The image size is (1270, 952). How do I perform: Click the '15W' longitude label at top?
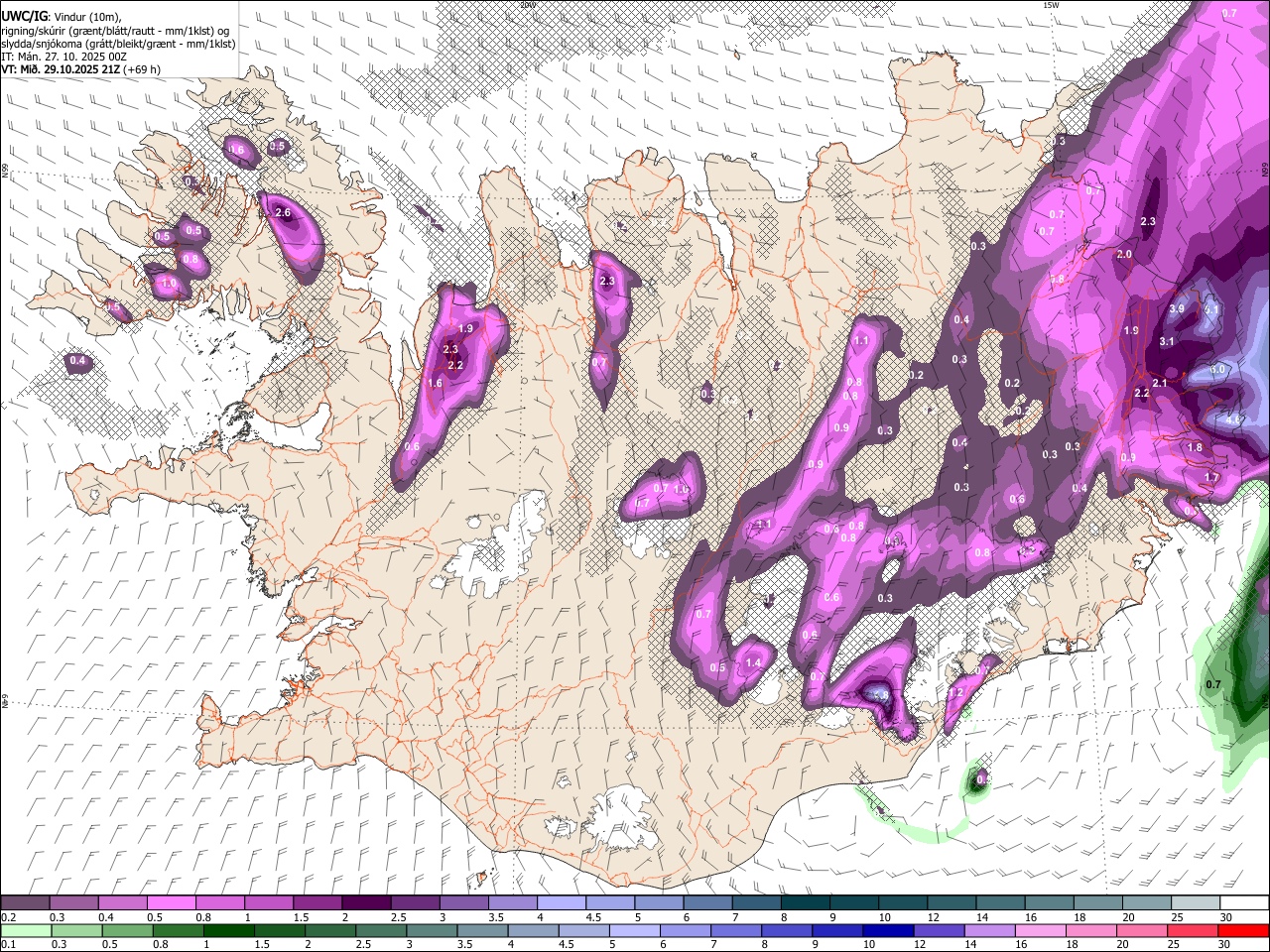click(1051, 4)
